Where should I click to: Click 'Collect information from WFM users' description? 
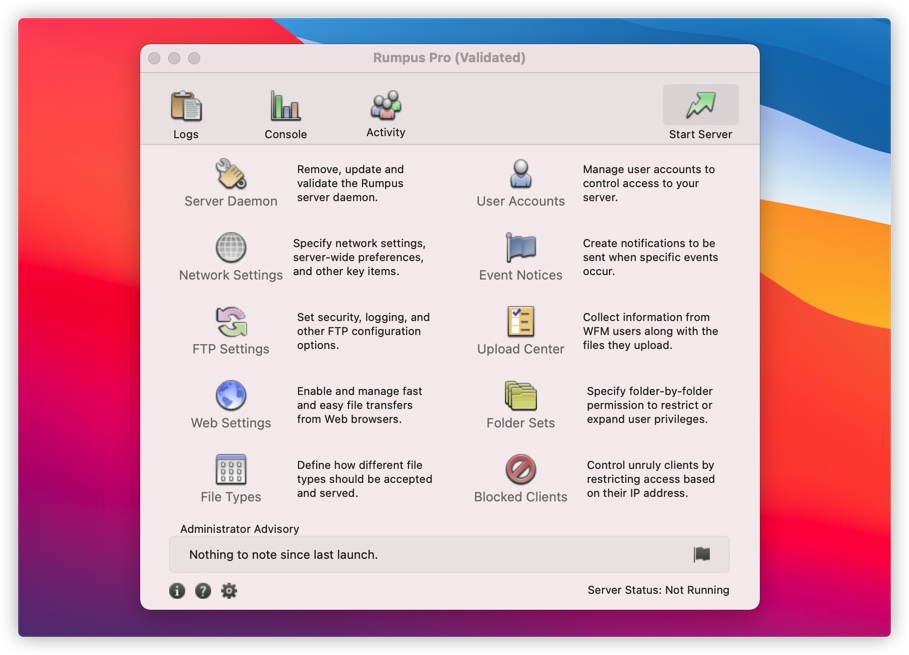click(x=650, y=331)
